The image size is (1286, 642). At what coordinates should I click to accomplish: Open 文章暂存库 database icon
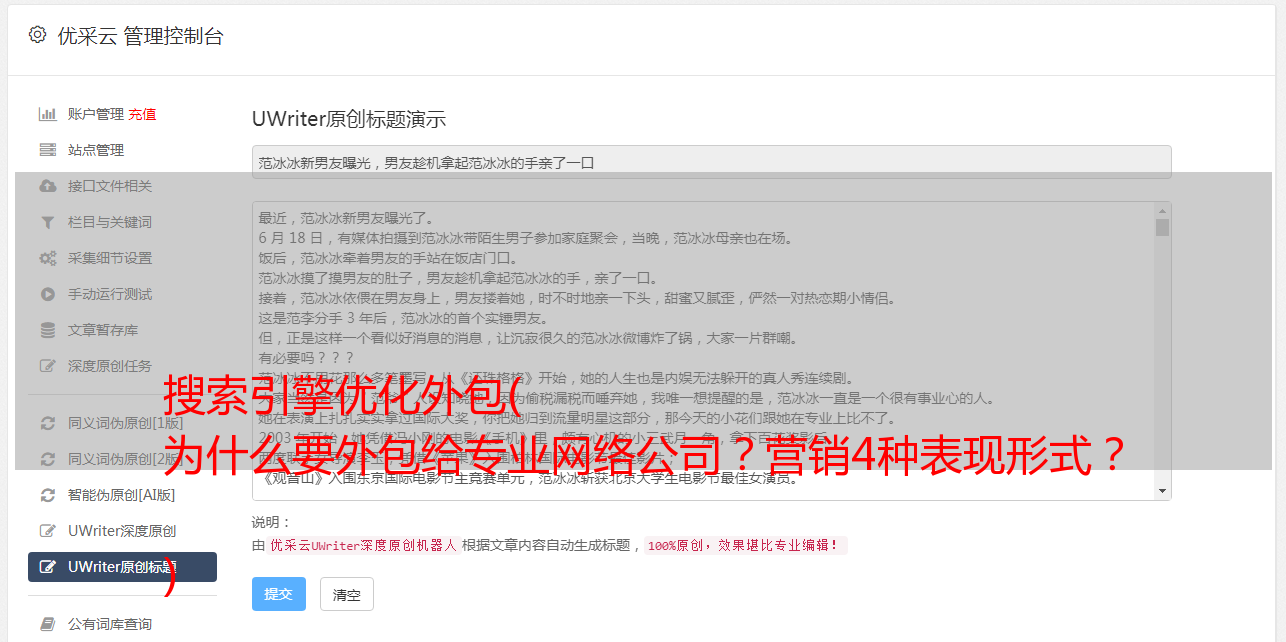pyautogui.click(x=47, y=330)
